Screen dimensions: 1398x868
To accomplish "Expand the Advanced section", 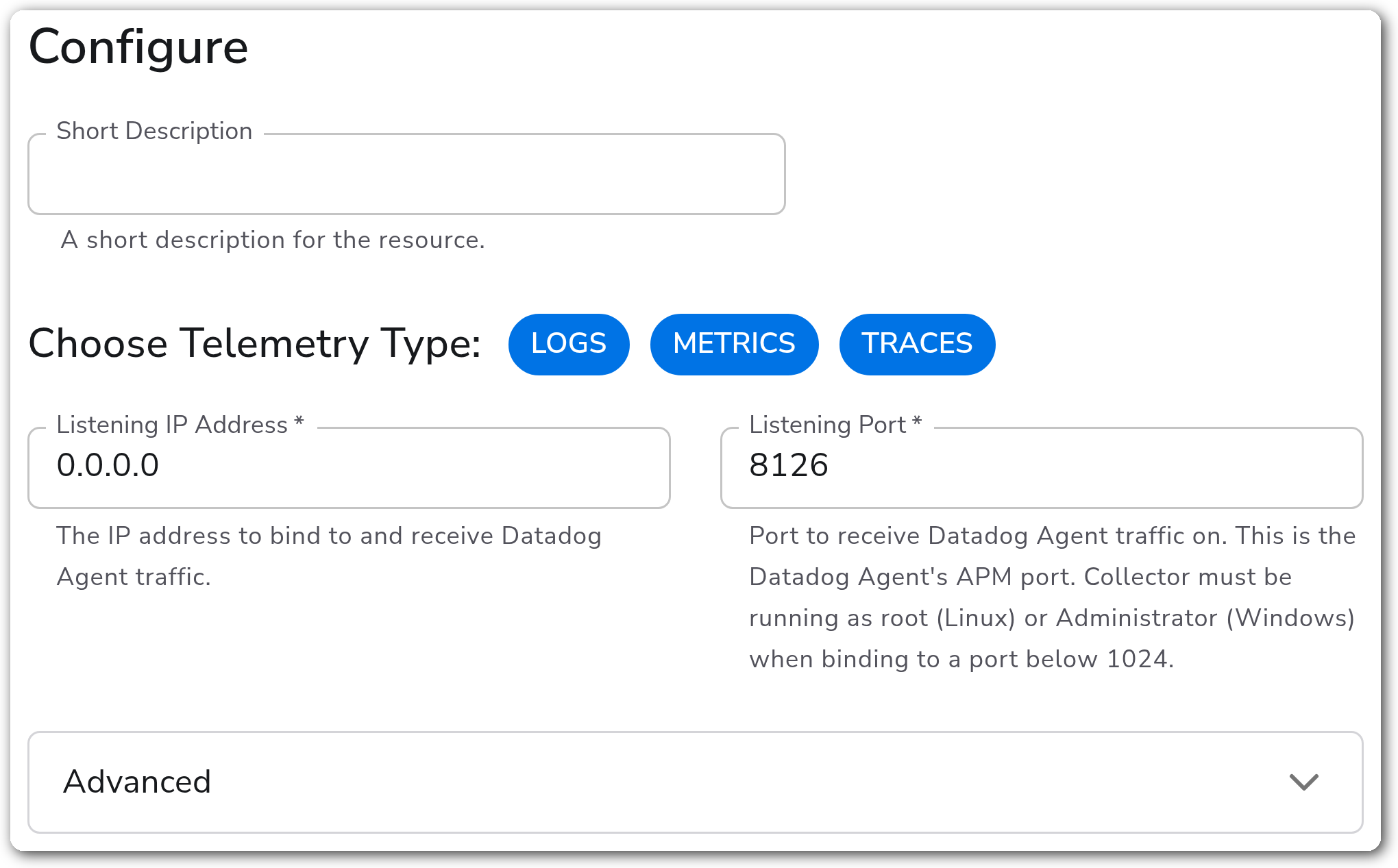I will point(695,782).
